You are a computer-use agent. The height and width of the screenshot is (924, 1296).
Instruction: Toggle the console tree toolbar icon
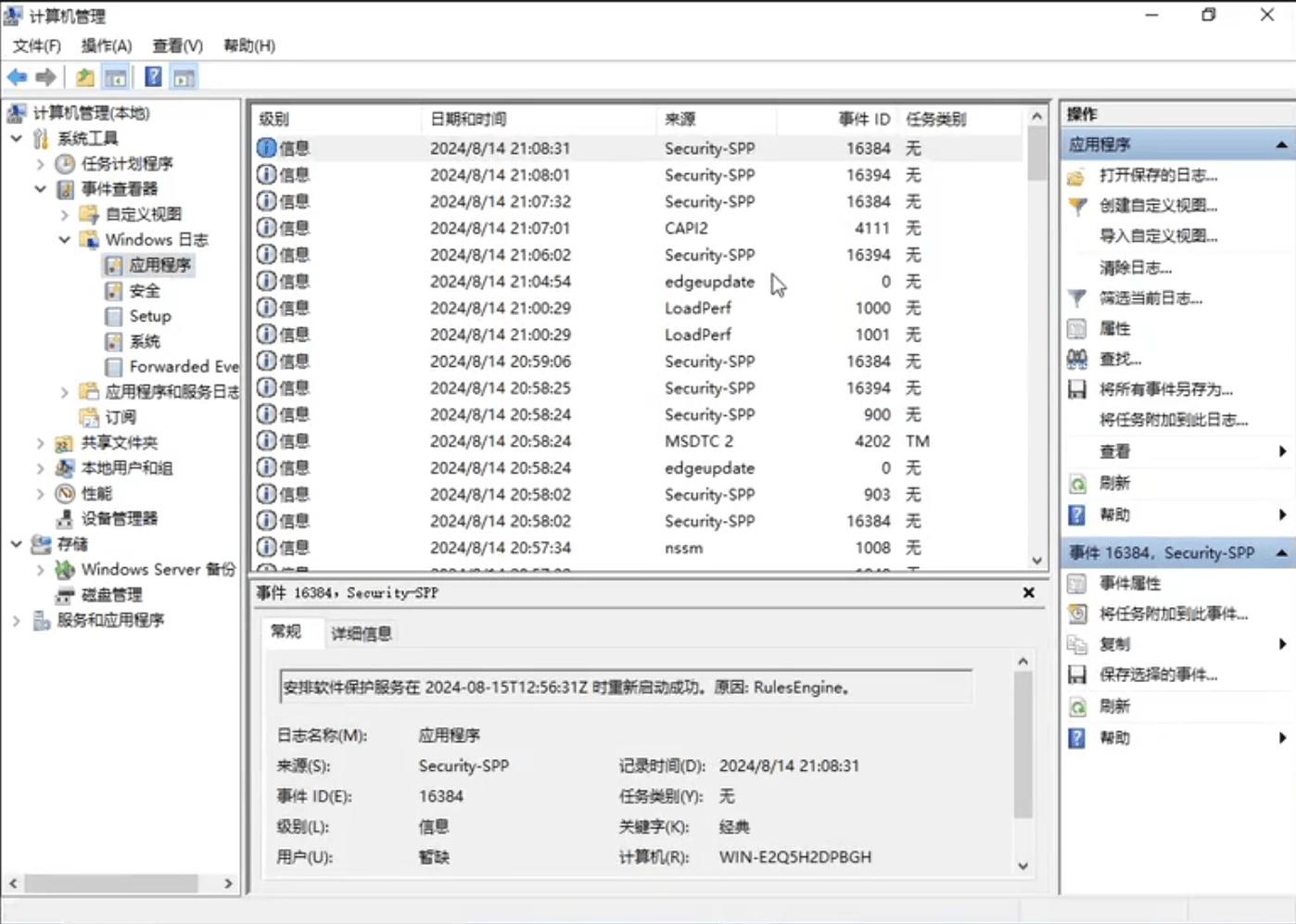tap(116, 78)
